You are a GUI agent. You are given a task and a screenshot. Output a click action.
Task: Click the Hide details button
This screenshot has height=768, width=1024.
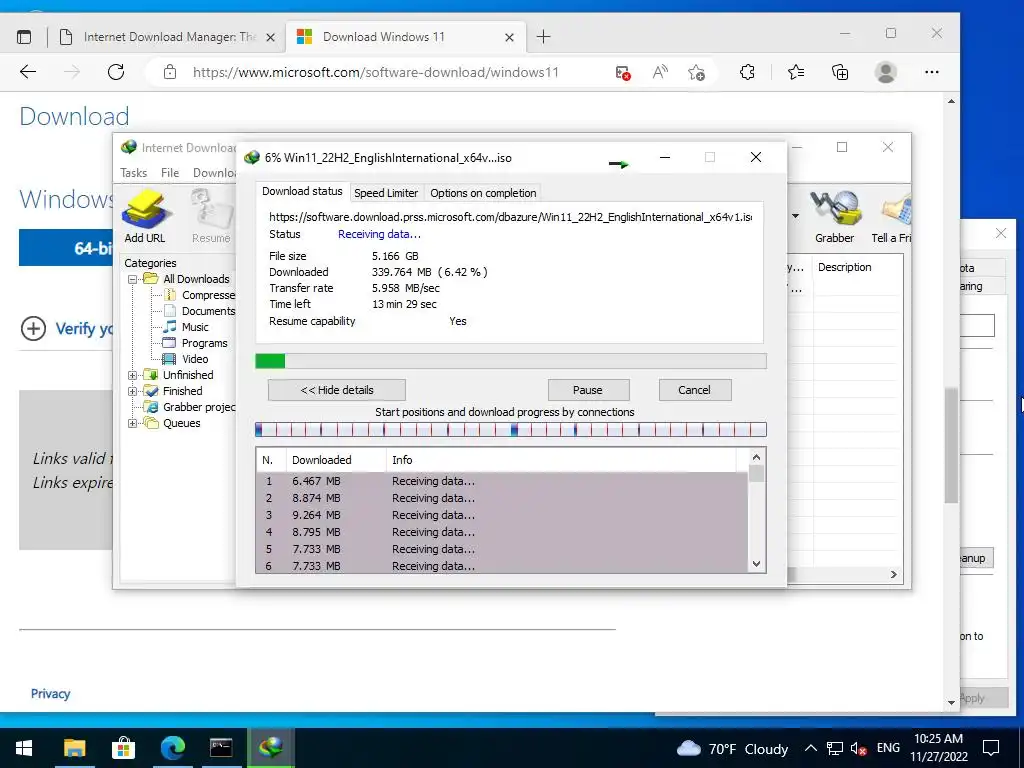[337, 390]
